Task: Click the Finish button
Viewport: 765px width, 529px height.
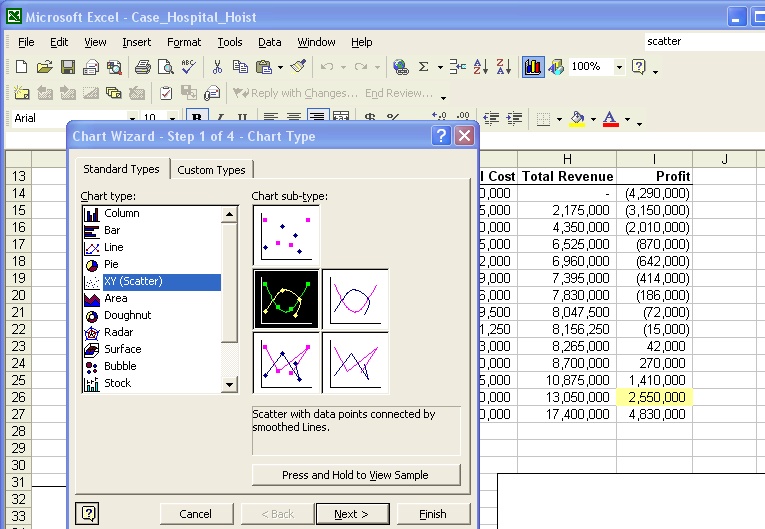Action: 433,514
